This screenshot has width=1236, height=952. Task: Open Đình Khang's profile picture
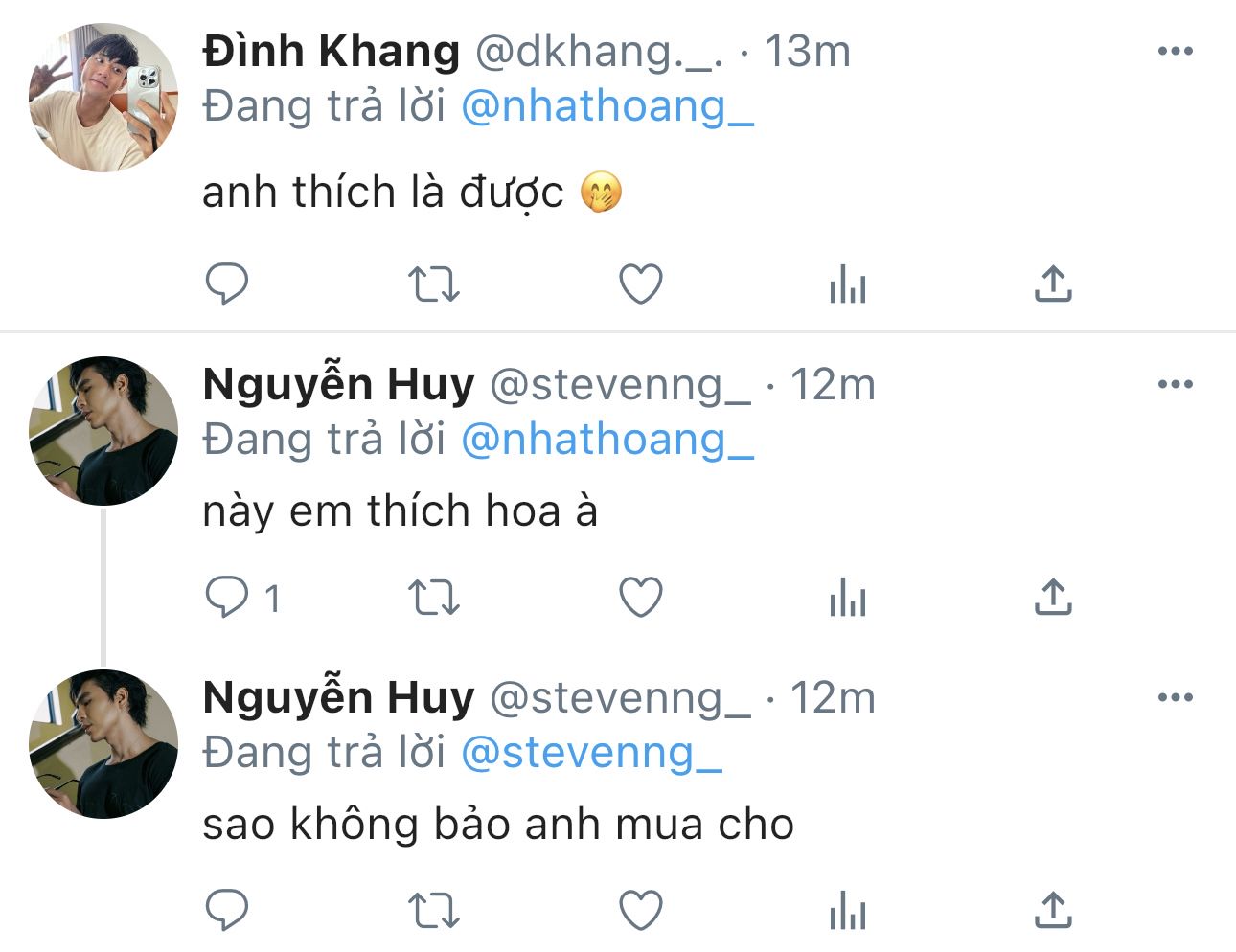(x=103, y=98)
